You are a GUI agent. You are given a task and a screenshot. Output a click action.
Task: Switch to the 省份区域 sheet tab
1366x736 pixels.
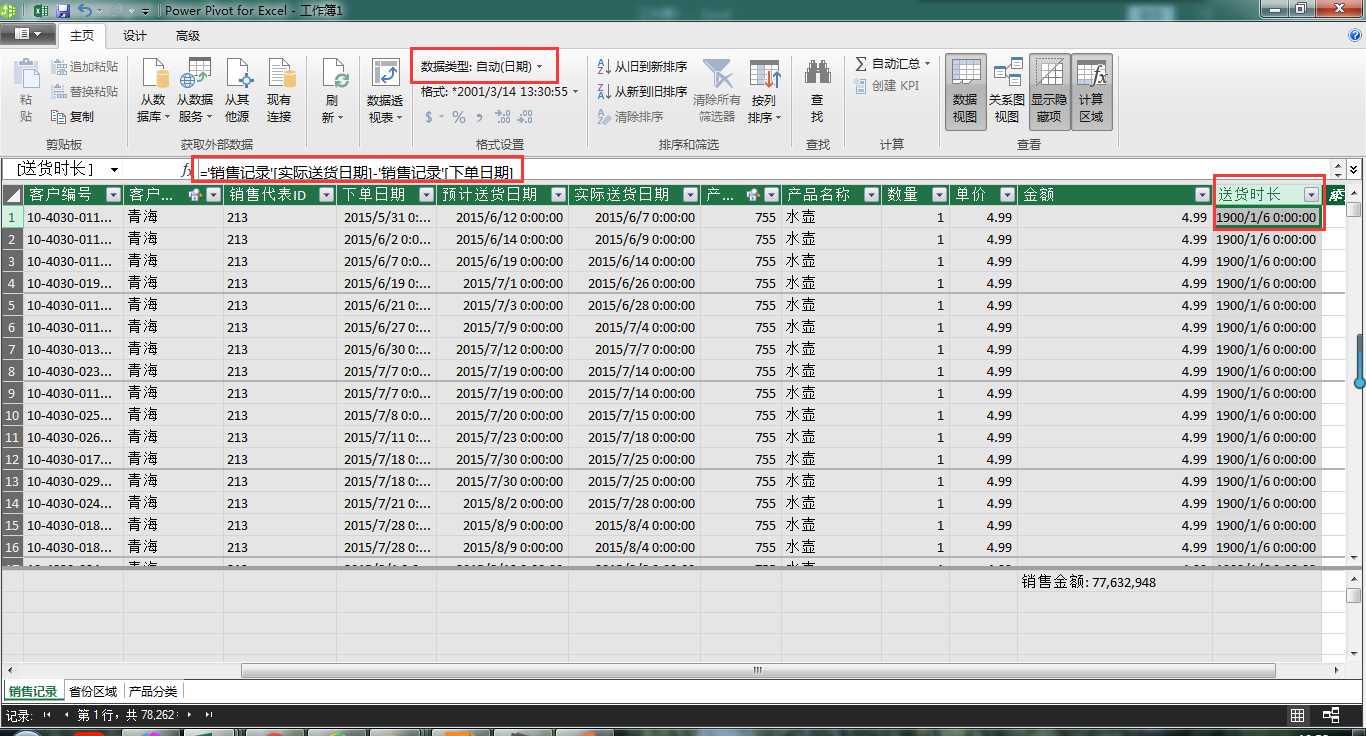(93, 692)
